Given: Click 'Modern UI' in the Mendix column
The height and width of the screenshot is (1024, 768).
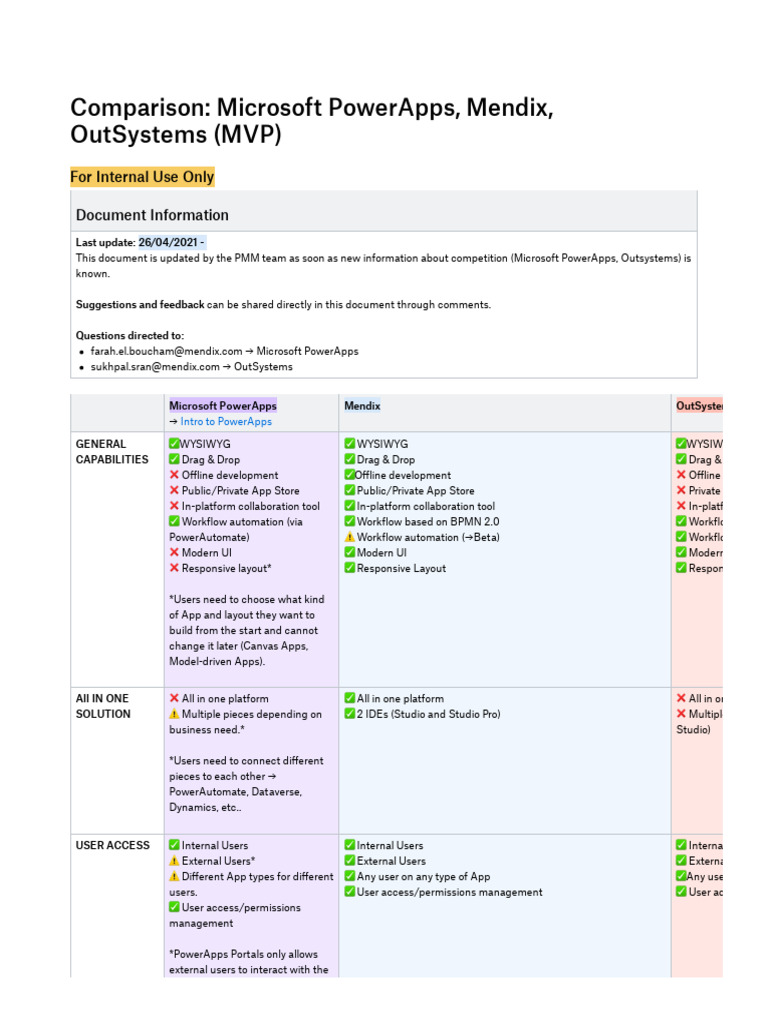Looking at the screenshot, I should tap(381, 553).
